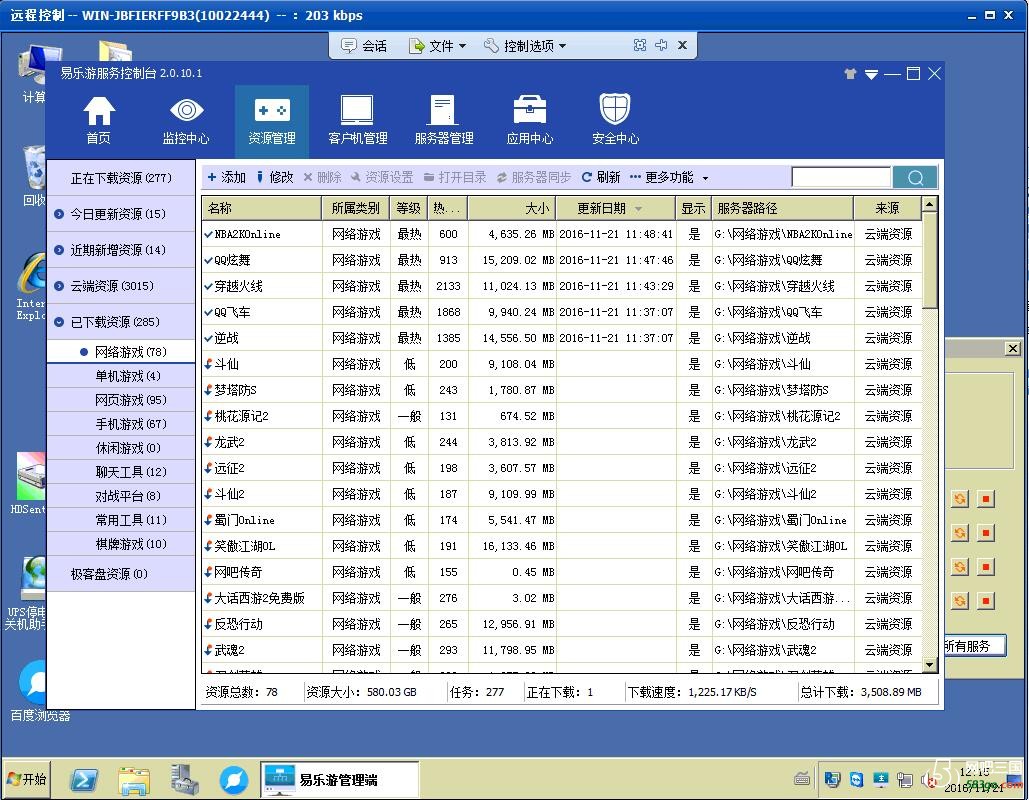Select the 网吧传奇 resource row
This screenshot has width=1029, height=800.
tap(562, 572)
